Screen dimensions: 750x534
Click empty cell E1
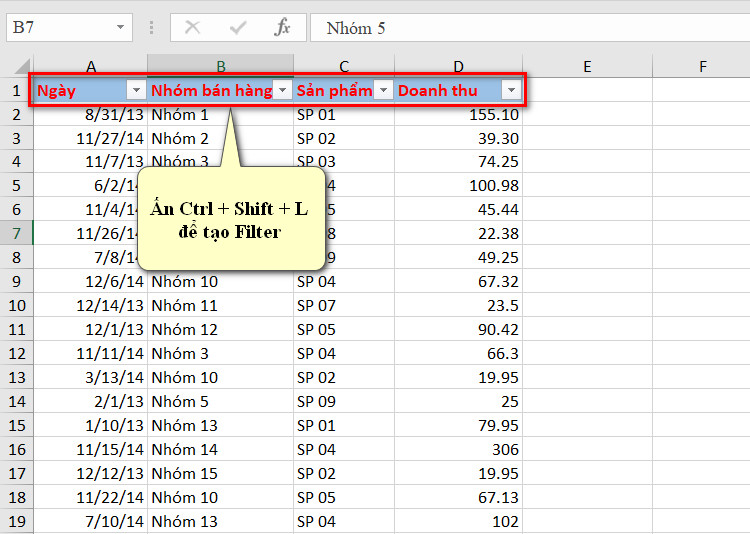587,90
